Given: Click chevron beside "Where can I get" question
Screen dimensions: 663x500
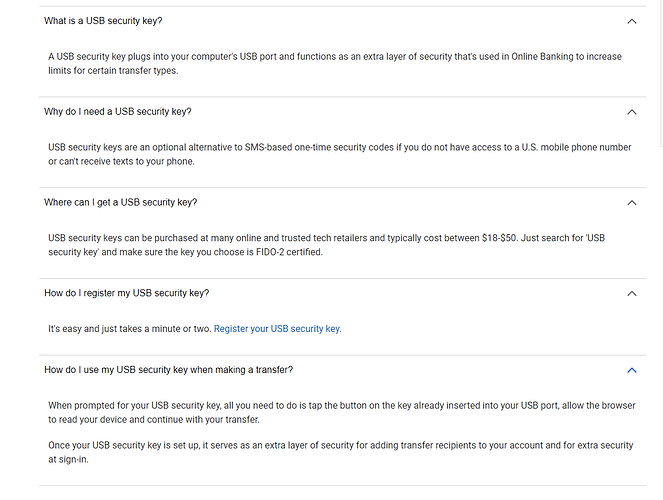Looking at the screenshot, I should pyautogui.click(x=631, y=203).
